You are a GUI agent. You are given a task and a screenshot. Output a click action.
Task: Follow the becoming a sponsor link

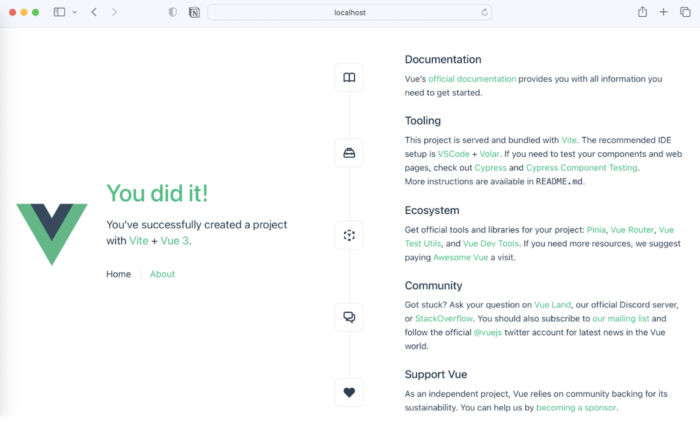tap(576, 408)
